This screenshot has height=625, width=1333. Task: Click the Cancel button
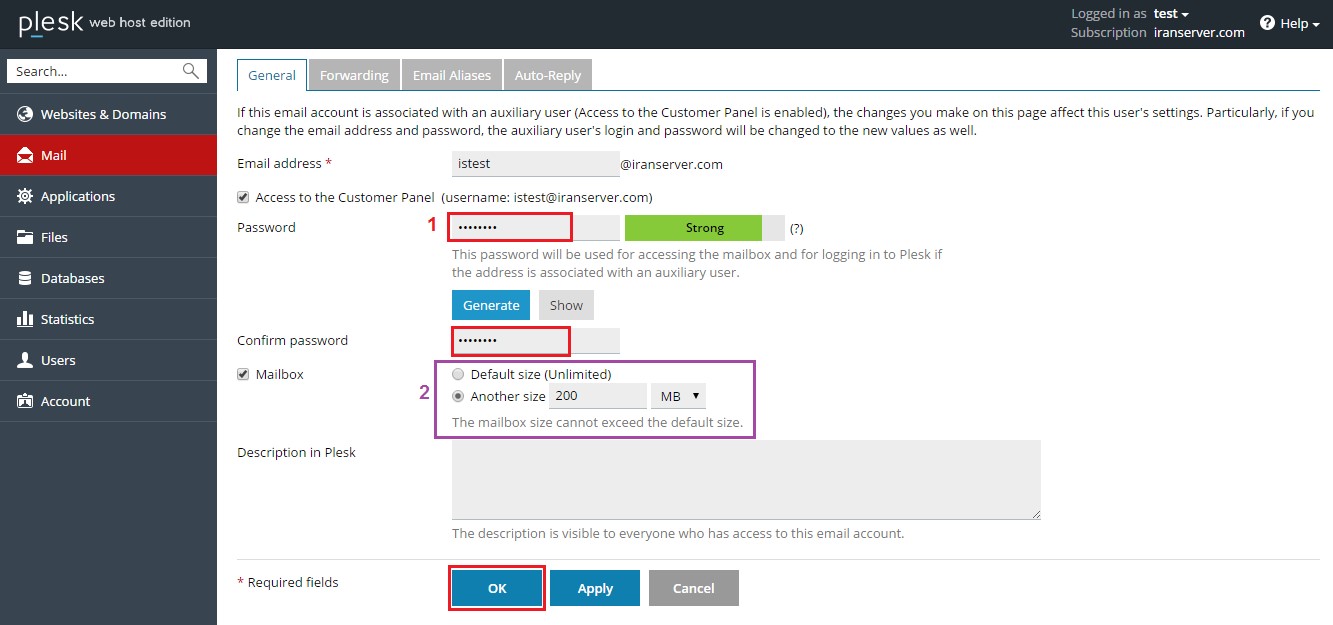[x=693, y=588]
